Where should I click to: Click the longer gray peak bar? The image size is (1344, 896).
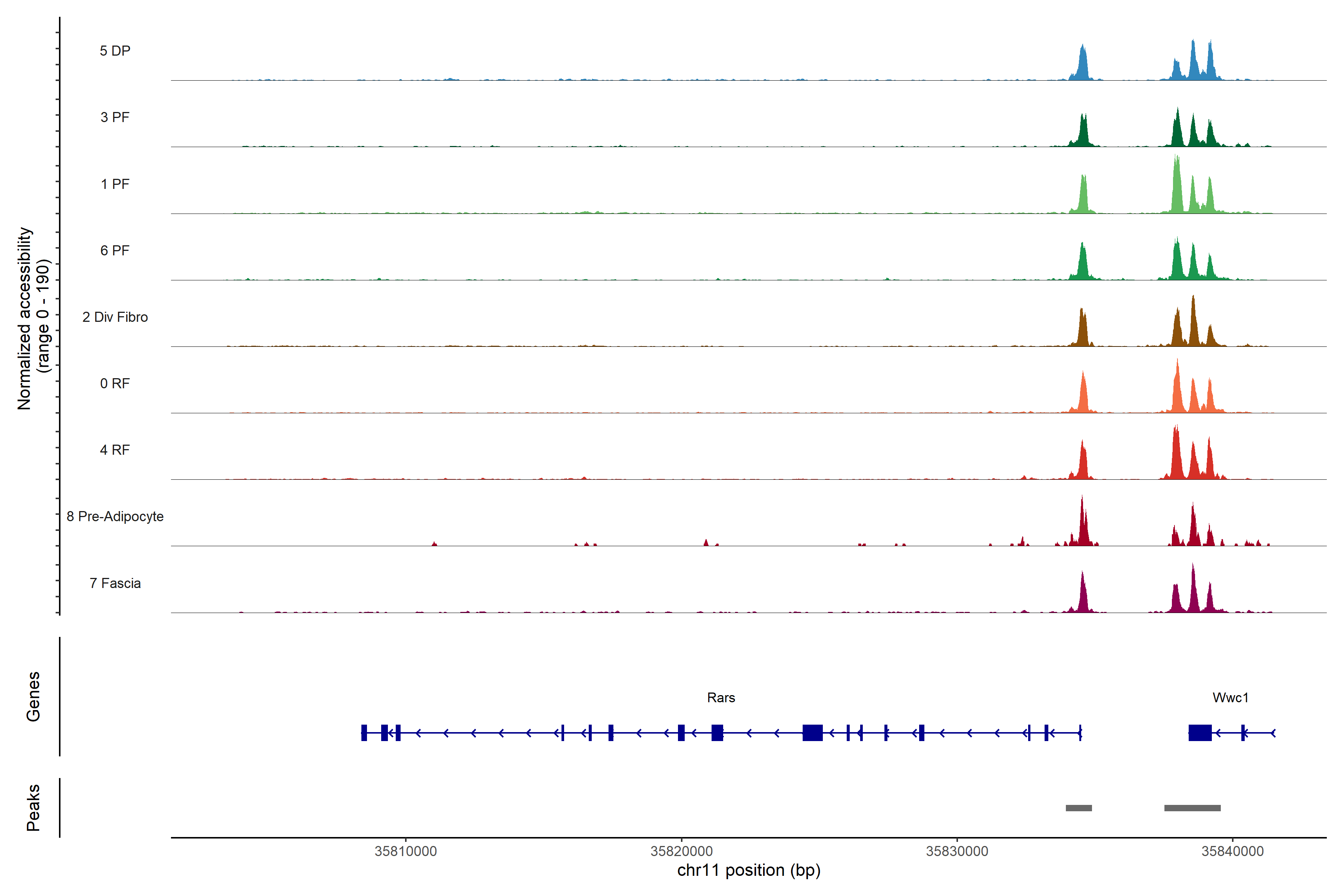coord(1192,808)
